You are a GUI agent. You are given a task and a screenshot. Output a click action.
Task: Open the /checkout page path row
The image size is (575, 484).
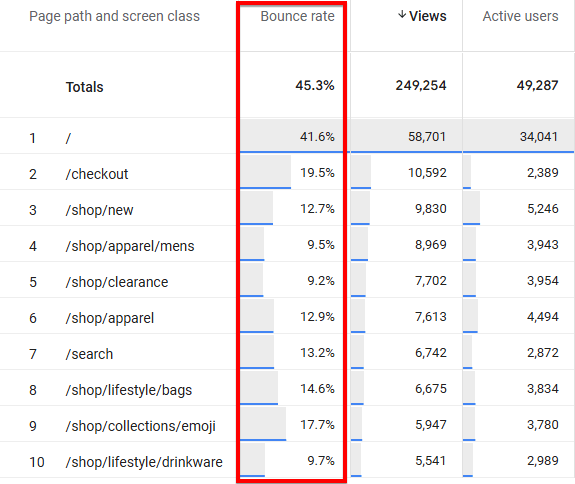click(x=97, y=174)
